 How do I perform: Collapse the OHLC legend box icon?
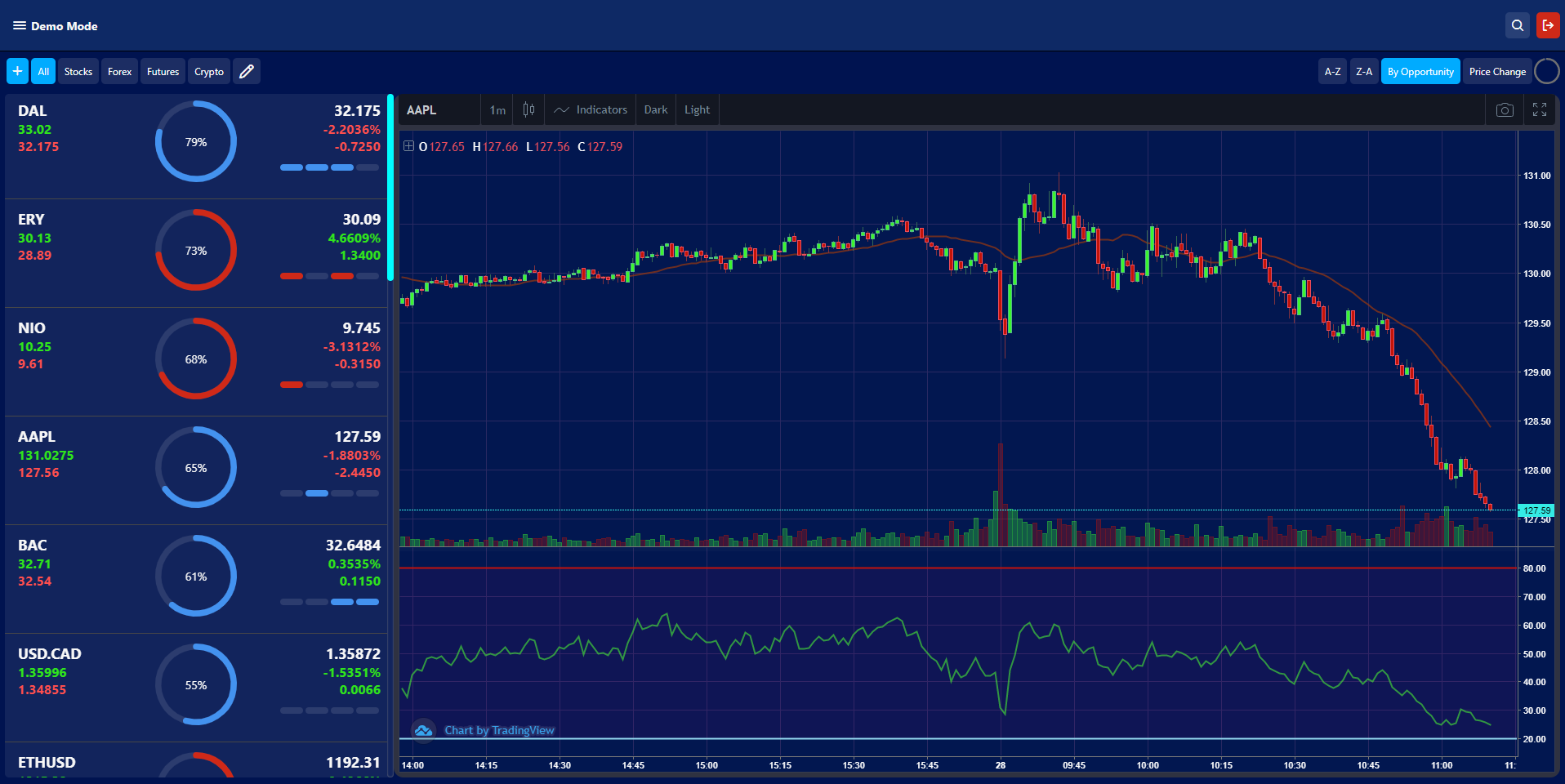408,146
